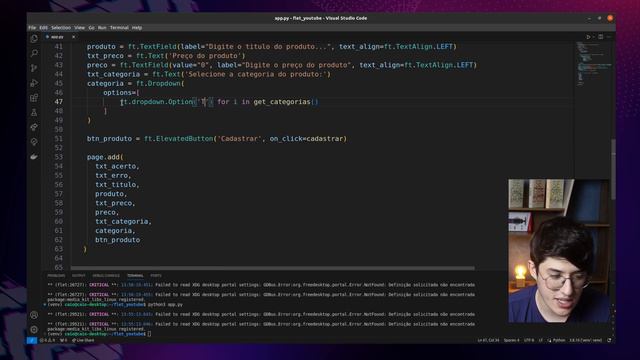Click get_categorias call on line 47
Screen dimensions: 640x360
click(286, 102)
